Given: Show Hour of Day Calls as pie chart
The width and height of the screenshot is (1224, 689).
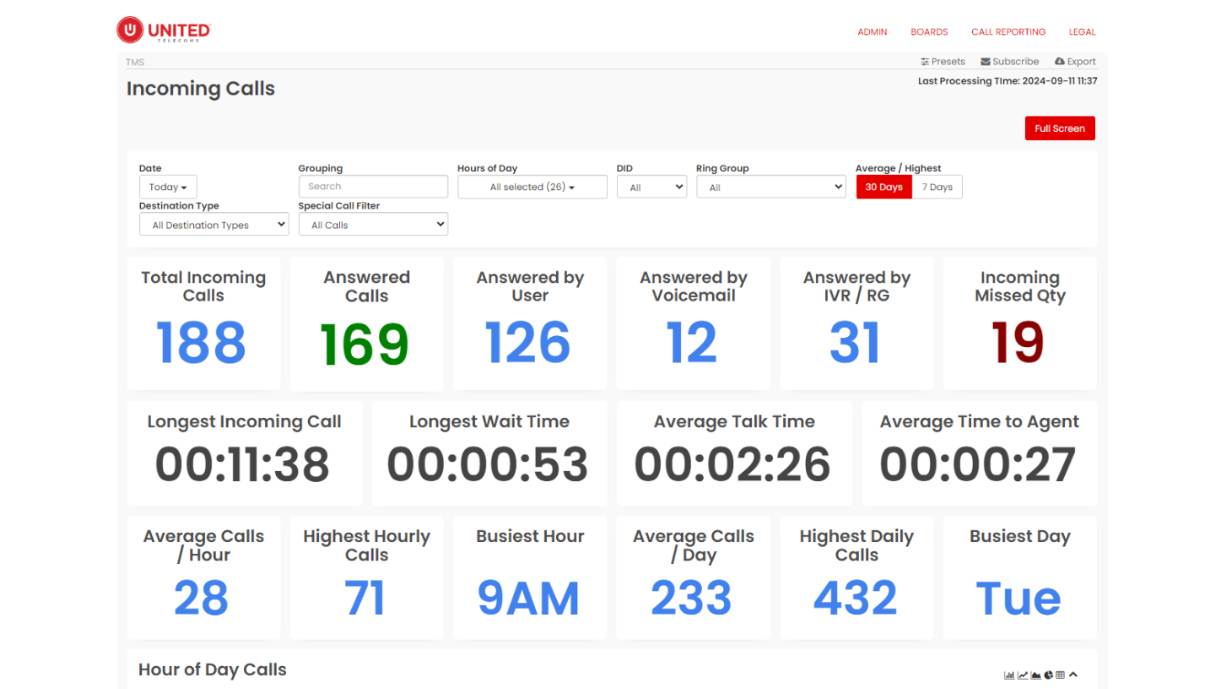Looking at the screenshot, I should pos(1047,675).
